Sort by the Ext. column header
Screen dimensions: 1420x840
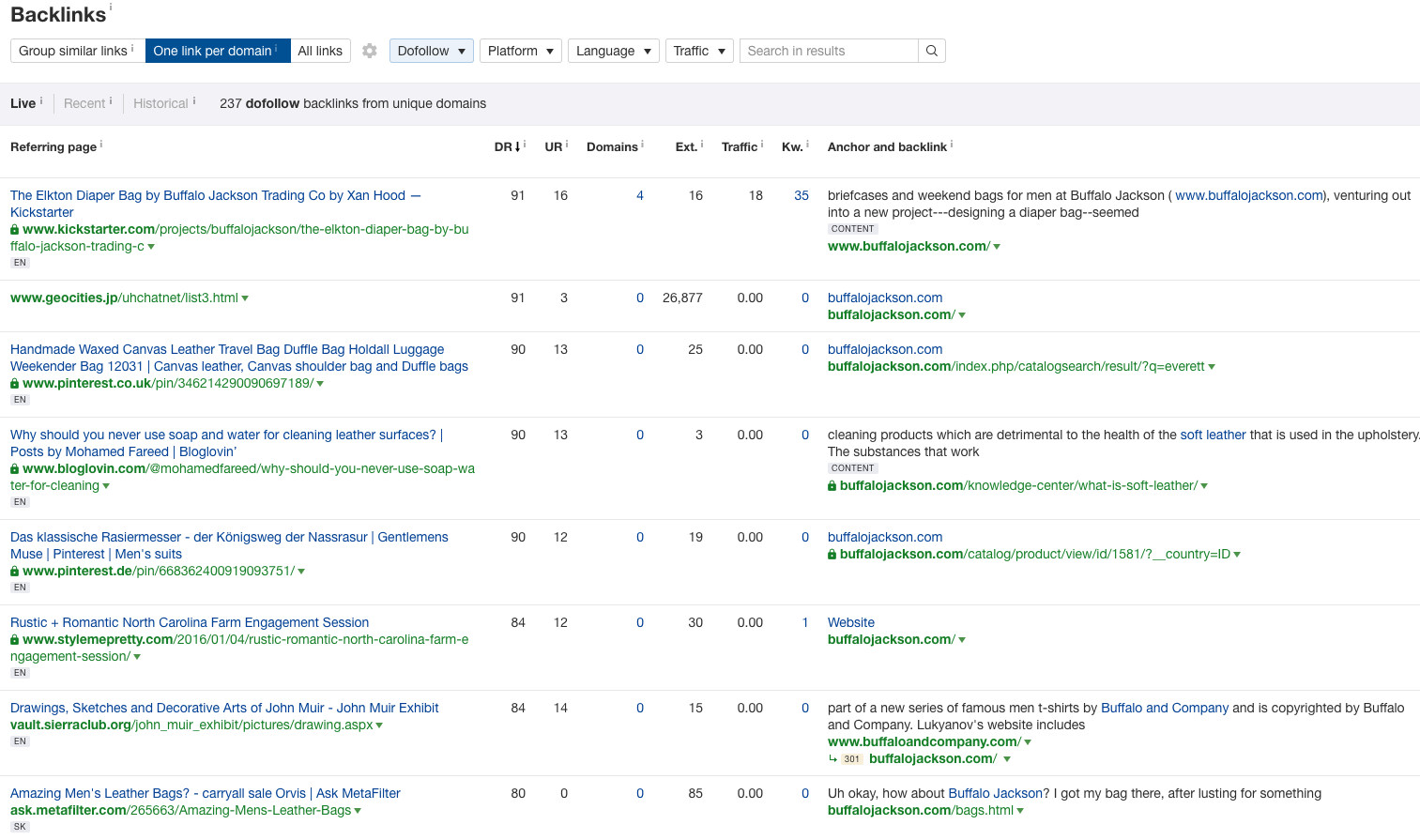click(x=686, y=146)
